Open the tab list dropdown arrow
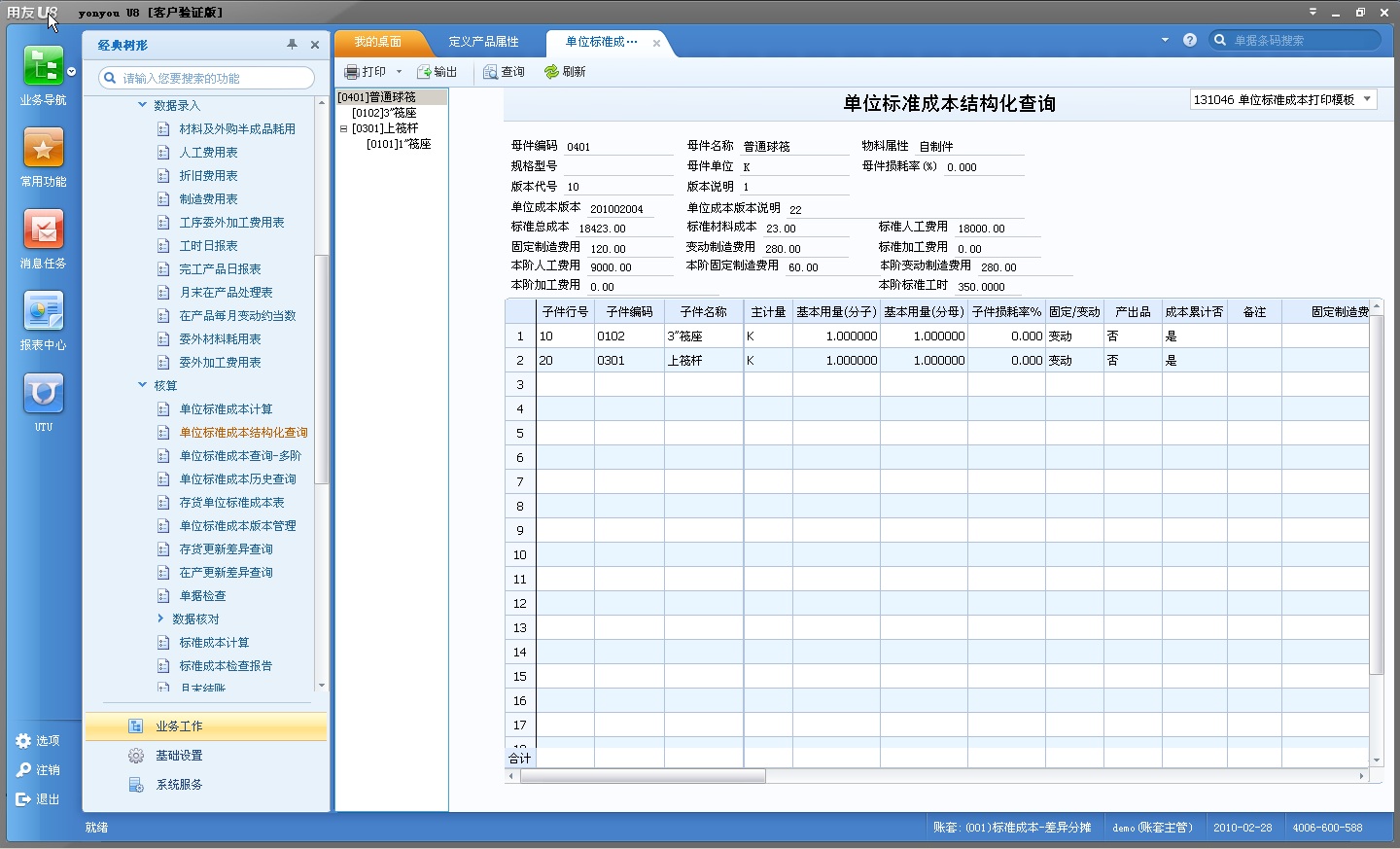 click(x=1165, y=40)
